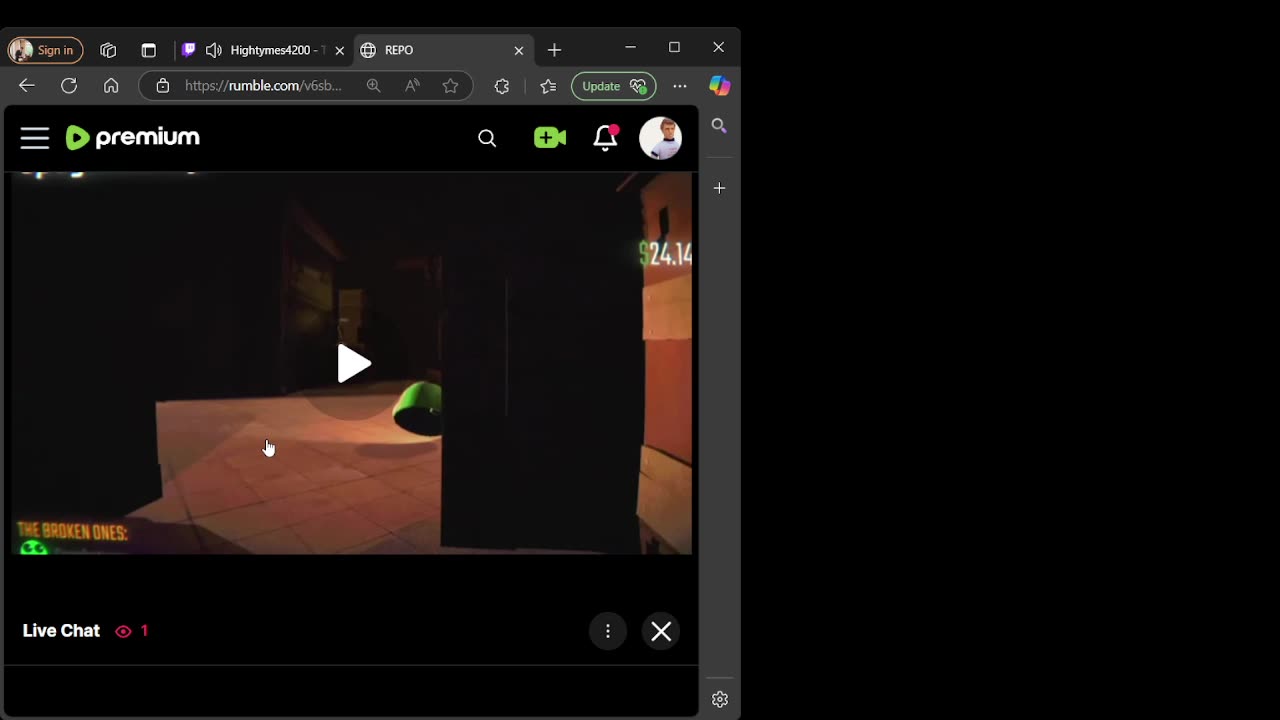Click the video thumbnail frame
The height and width of the screenshot is (720, 1280).
[x=351, y=363]
